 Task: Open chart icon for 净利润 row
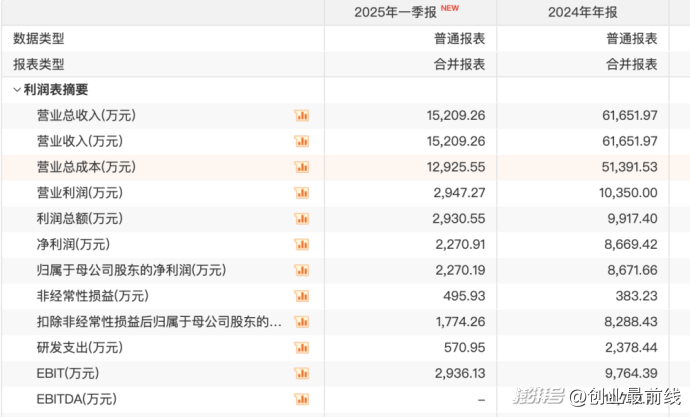point(301,245)
